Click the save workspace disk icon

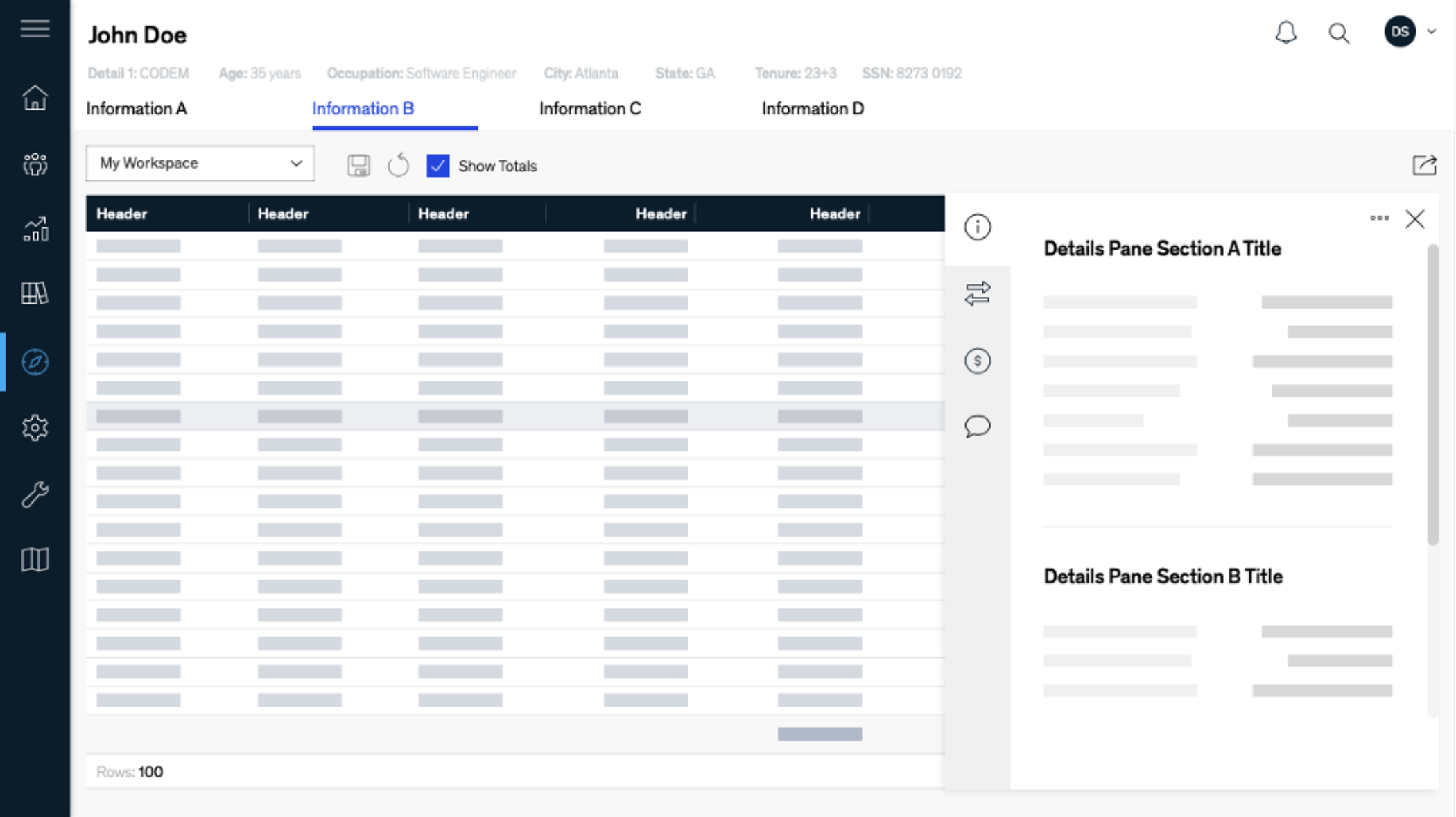(x=358, y=166)
